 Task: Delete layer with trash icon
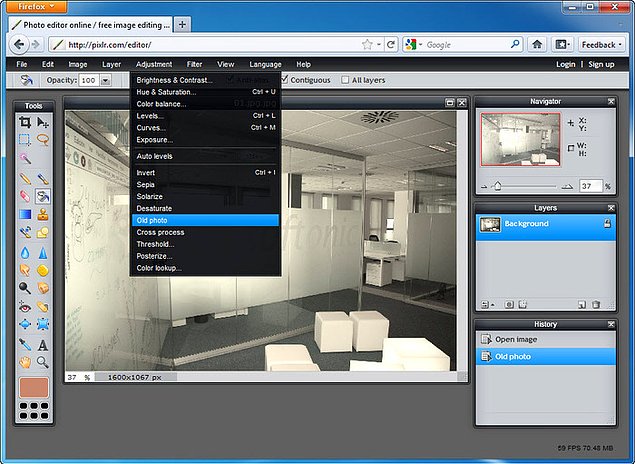(596, 304)
